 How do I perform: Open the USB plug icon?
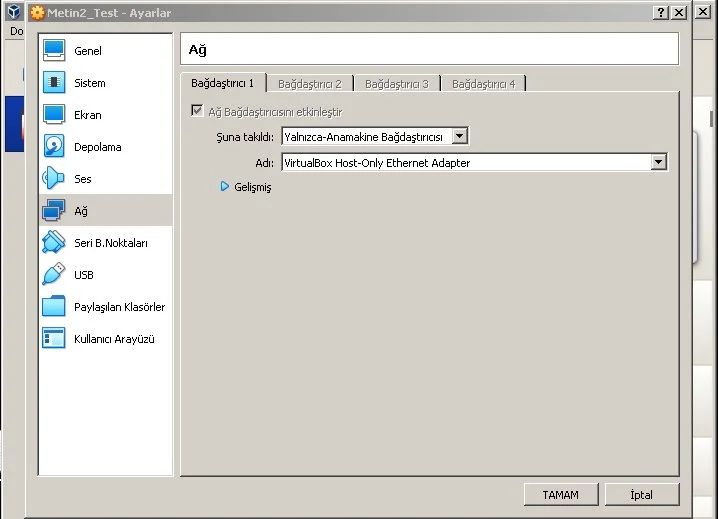coord(54,274)
